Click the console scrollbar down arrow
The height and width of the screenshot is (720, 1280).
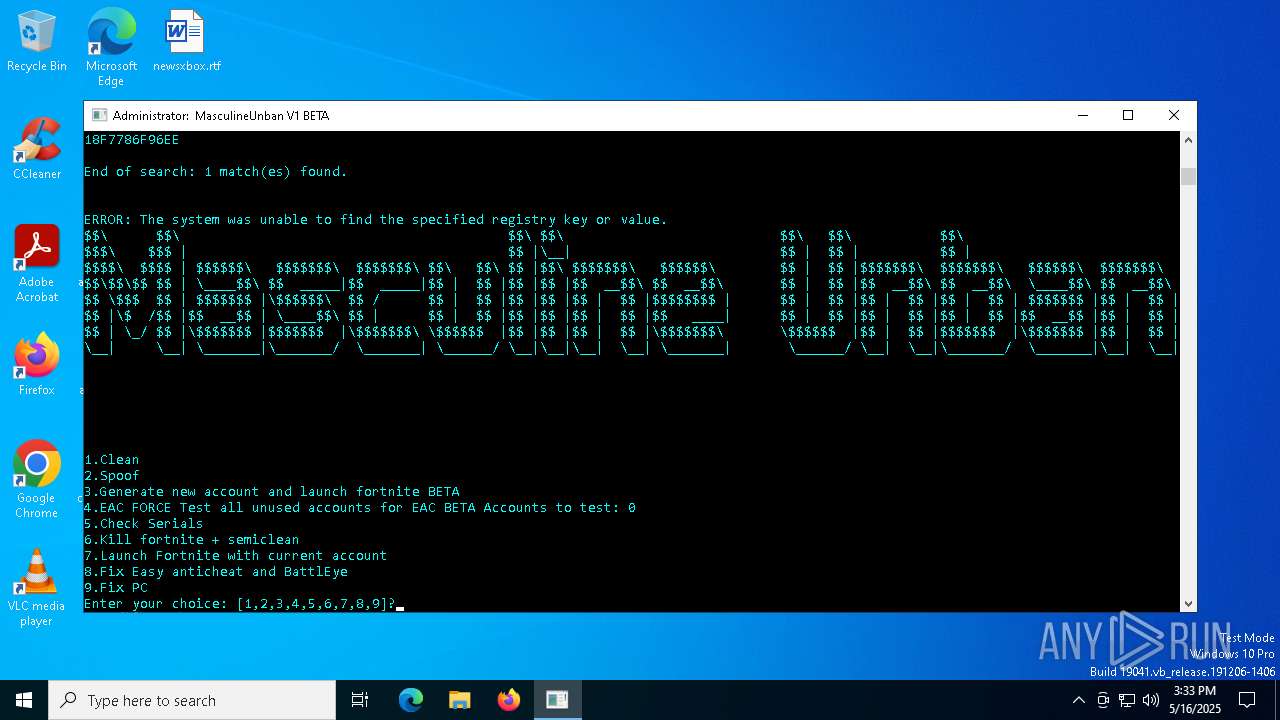[x=1188, y=603]
